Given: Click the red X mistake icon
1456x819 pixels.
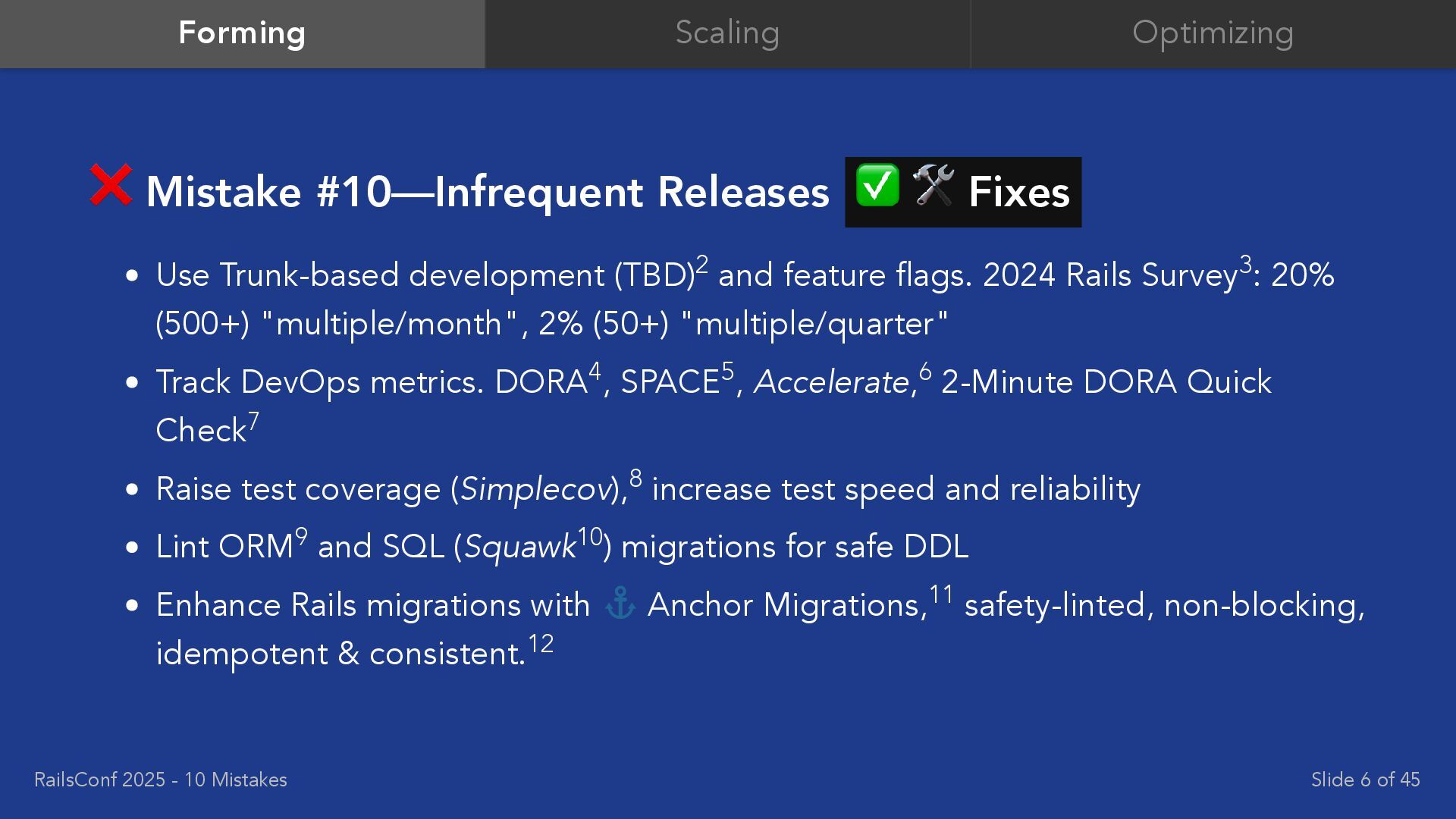Looking at the screenshot, I should (x=111, y=185).
